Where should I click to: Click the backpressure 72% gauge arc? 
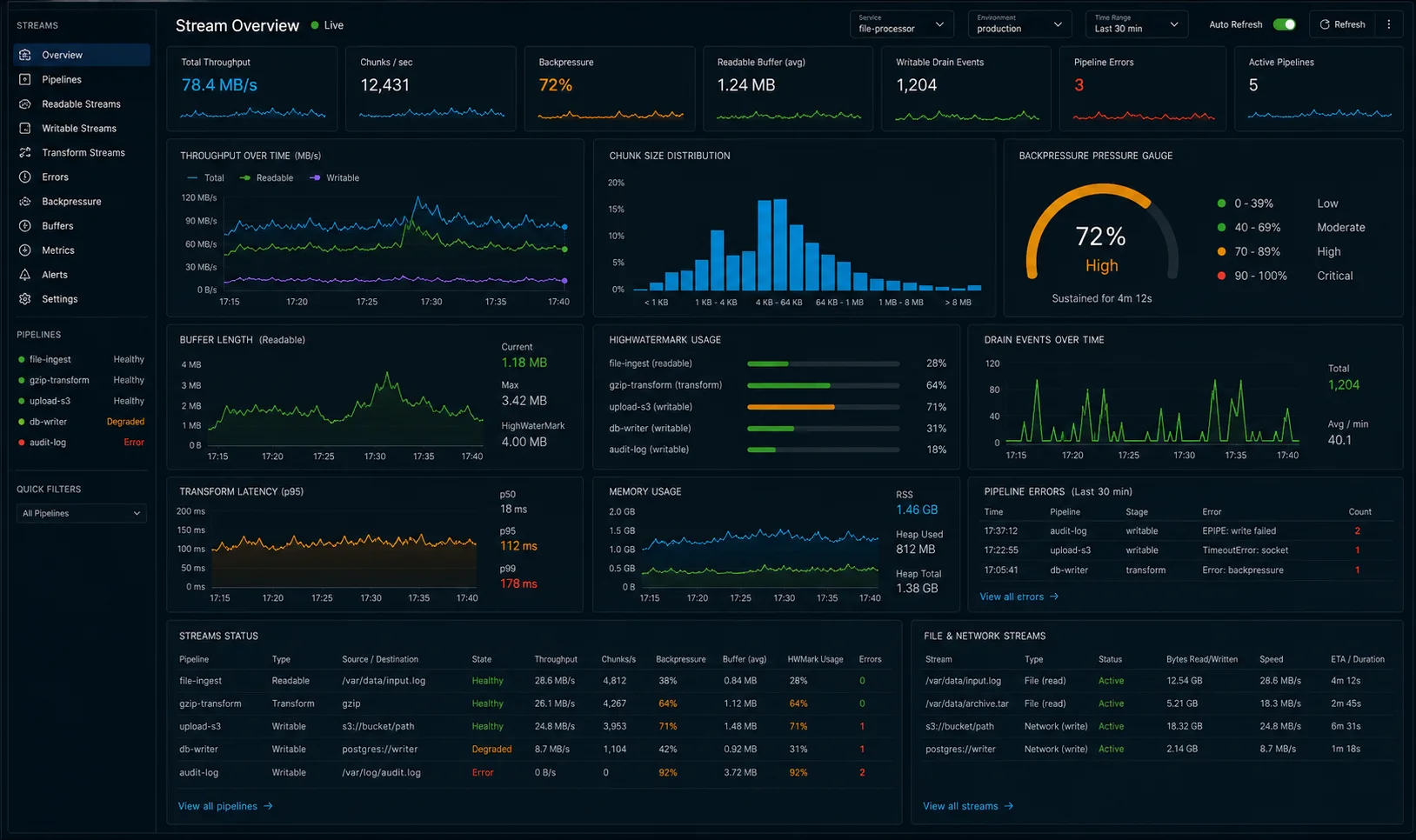tap(1102, 230)
